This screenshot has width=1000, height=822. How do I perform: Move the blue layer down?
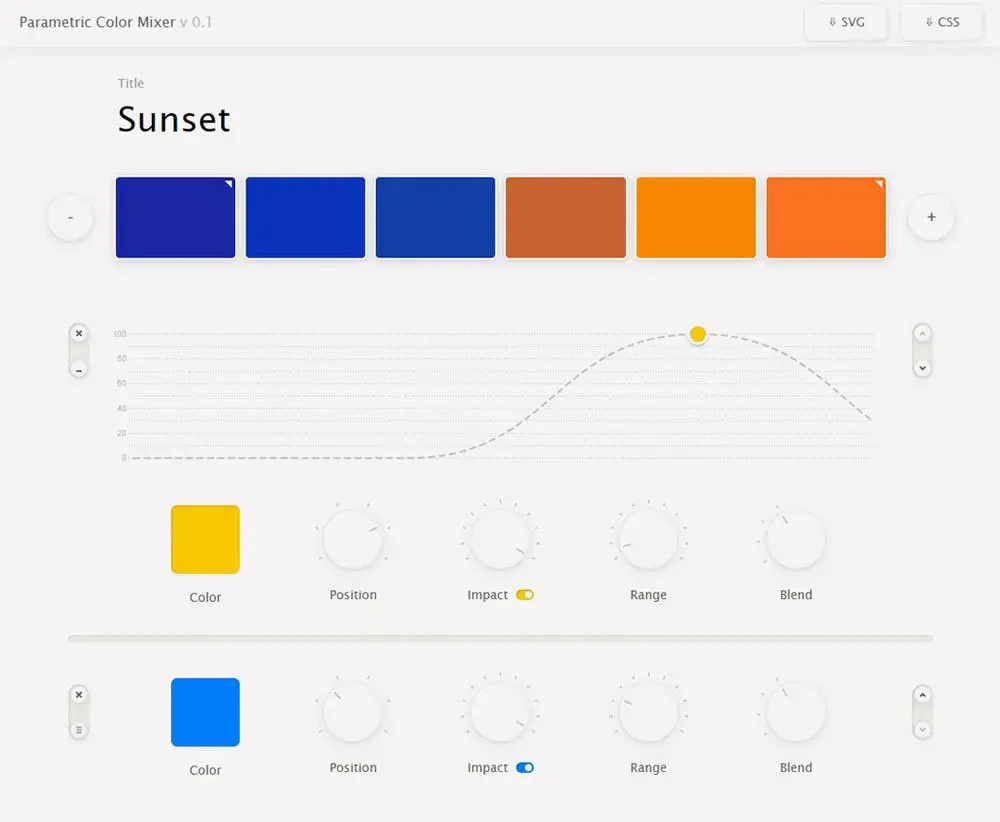(x=922, y=730)
